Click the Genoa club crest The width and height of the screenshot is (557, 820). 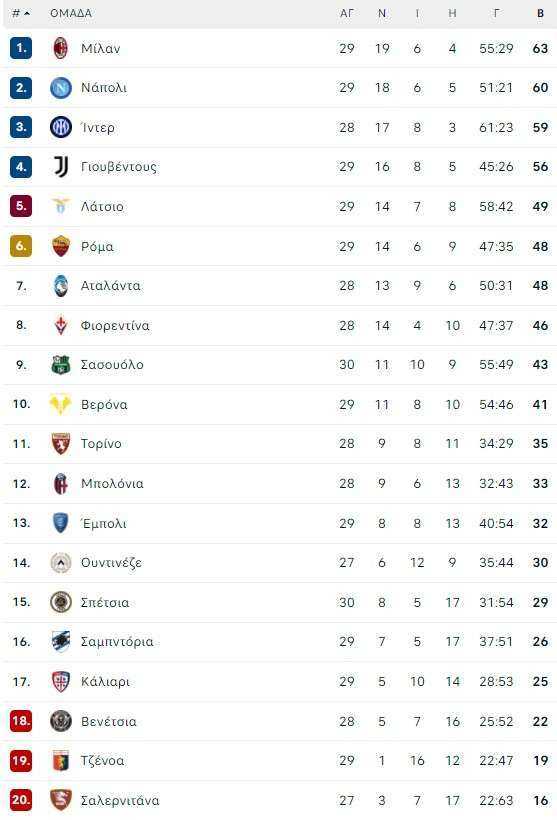(x=61, y=760)
